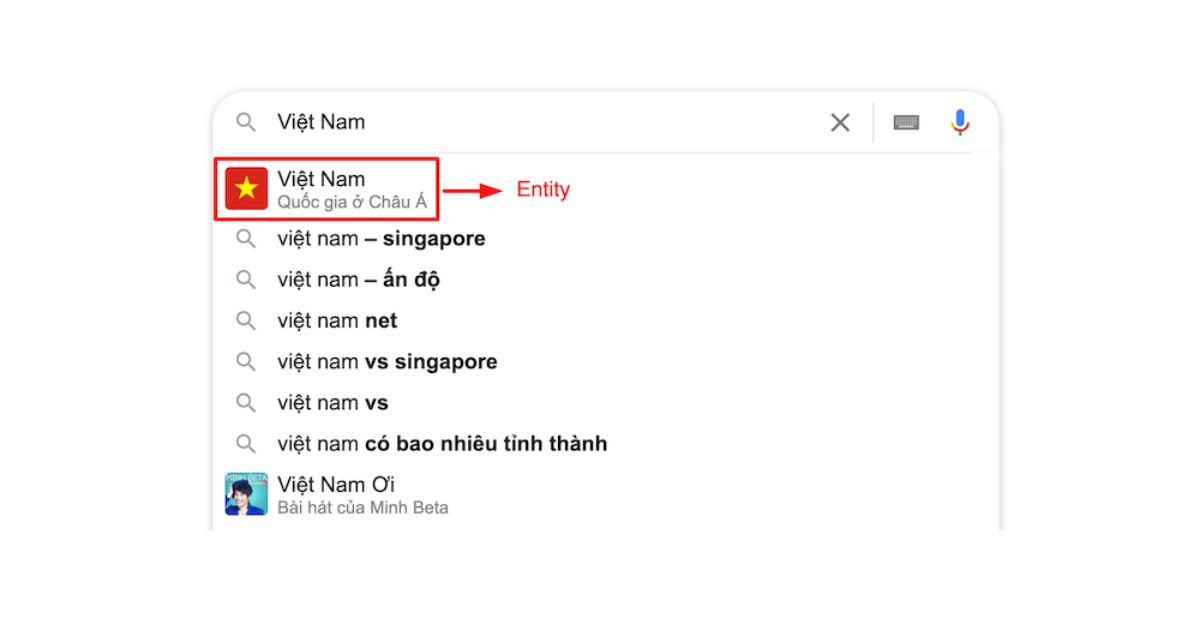The width and height of the screenshot is (1200, 625).
Task: Click Minh Beta album thumbnail
Action: click(246, 494)
